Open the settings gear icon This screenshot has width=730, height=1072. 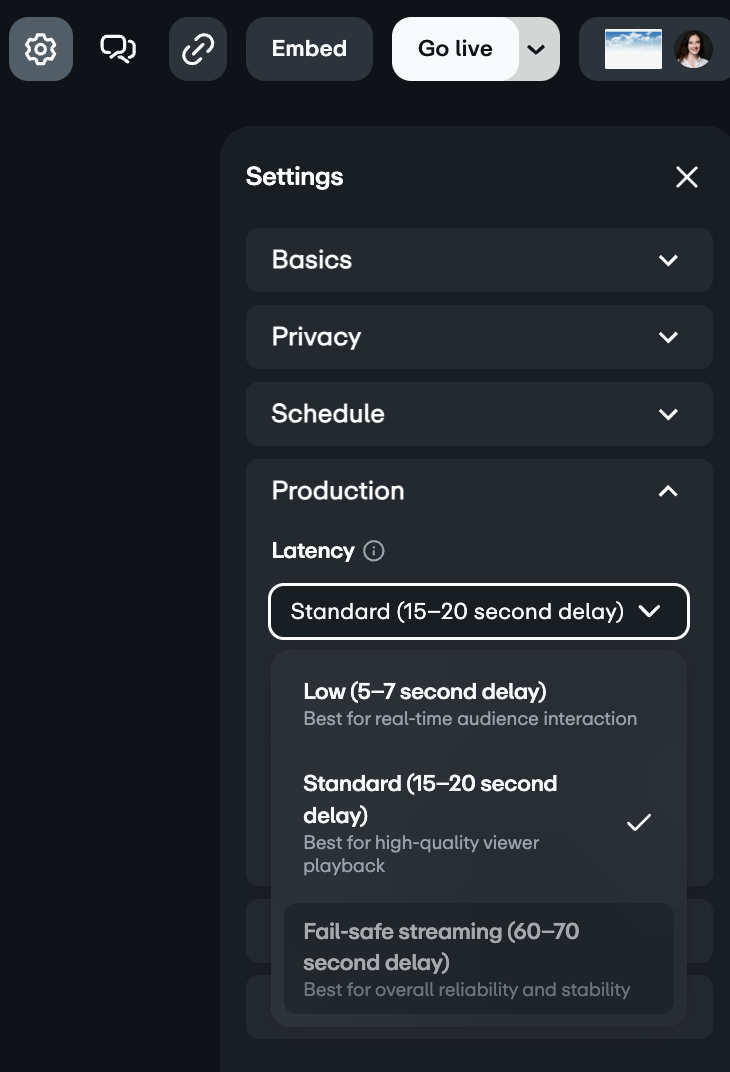(41, 49)
